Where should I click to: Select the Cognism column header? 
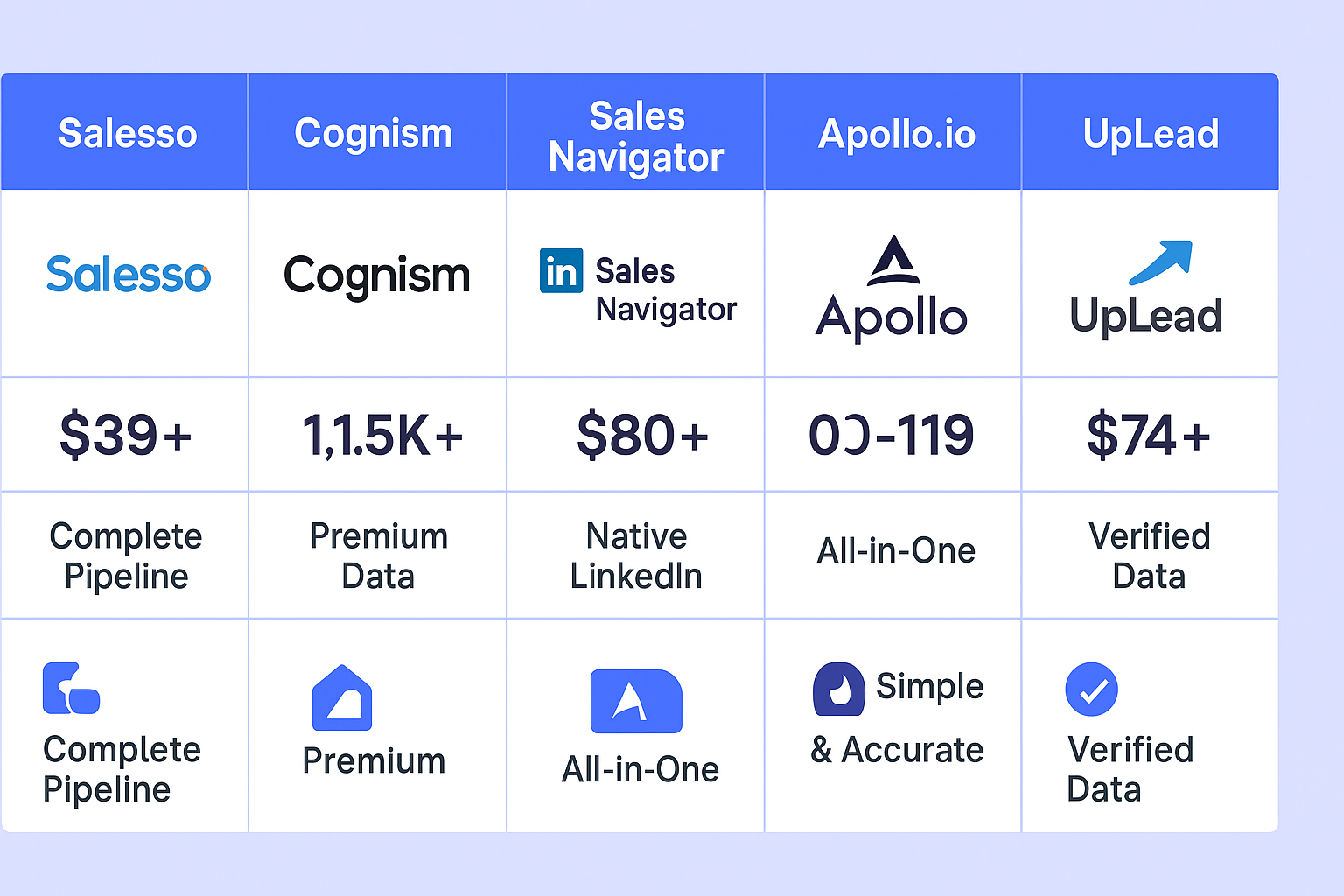coord(377,132)
